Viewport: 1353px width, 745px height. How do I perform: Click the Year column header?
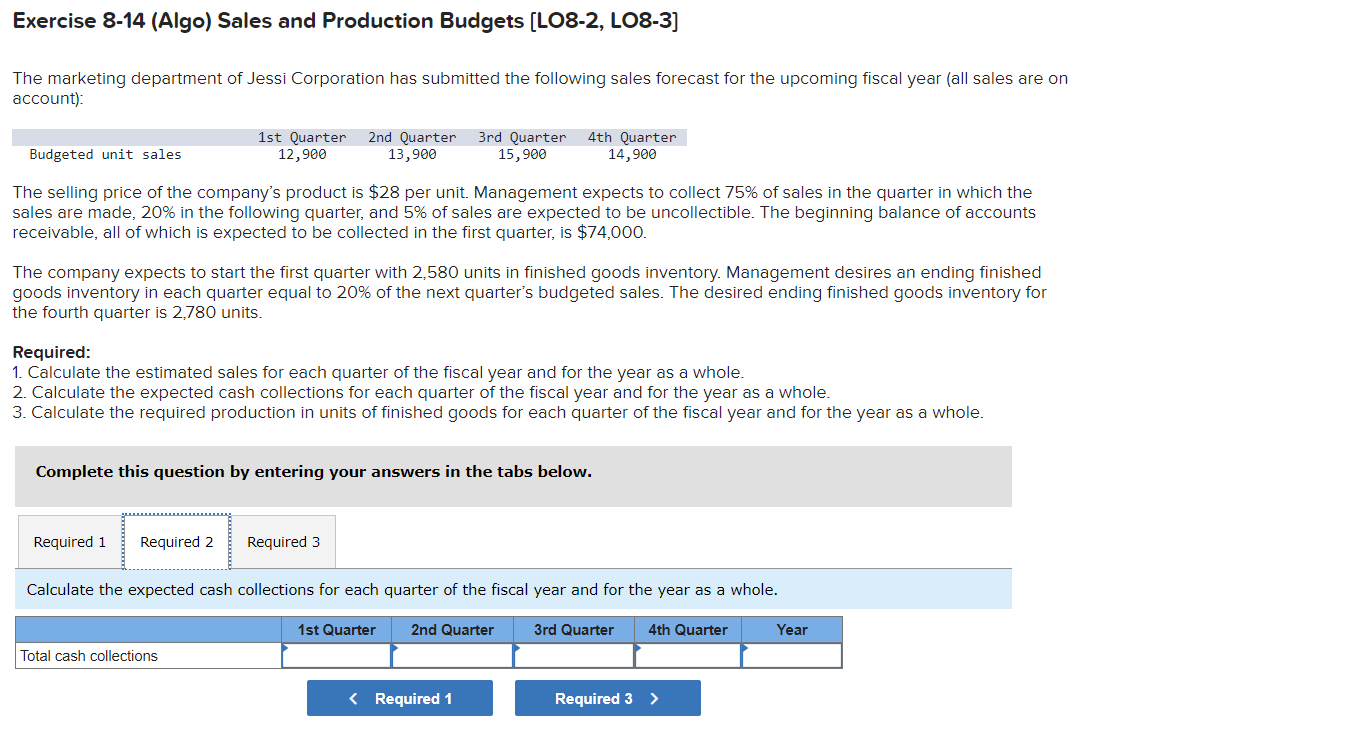point(791,629)
